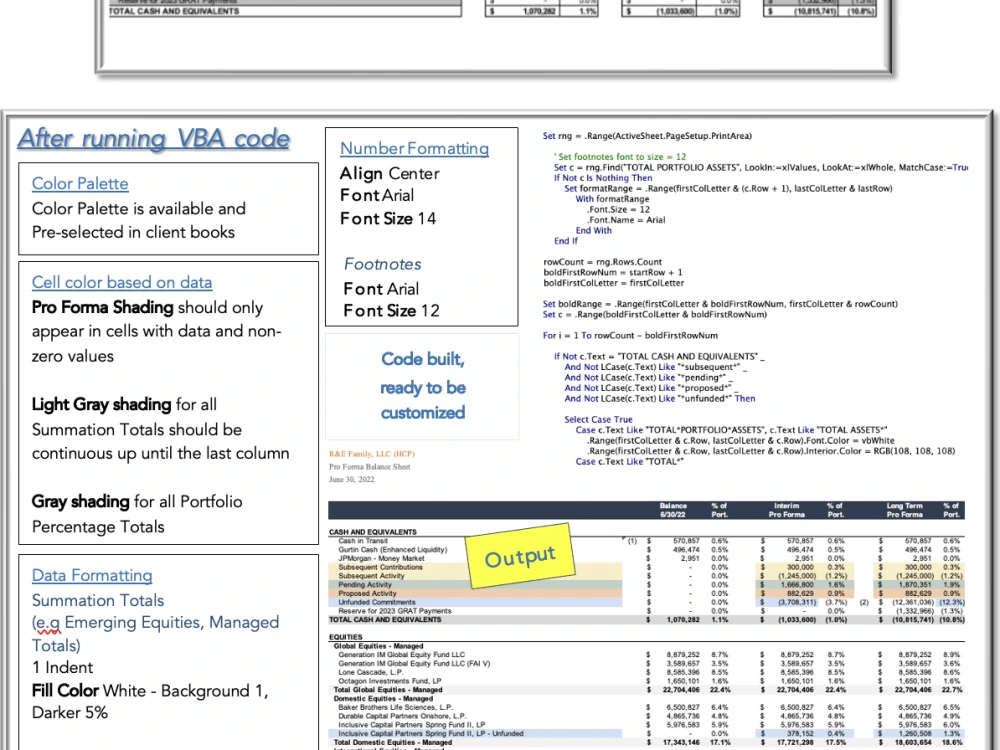This screenshot has width=1000, height=750.
Task: Select the "Data Formatting" underlined heading
Action: [92, 575]
